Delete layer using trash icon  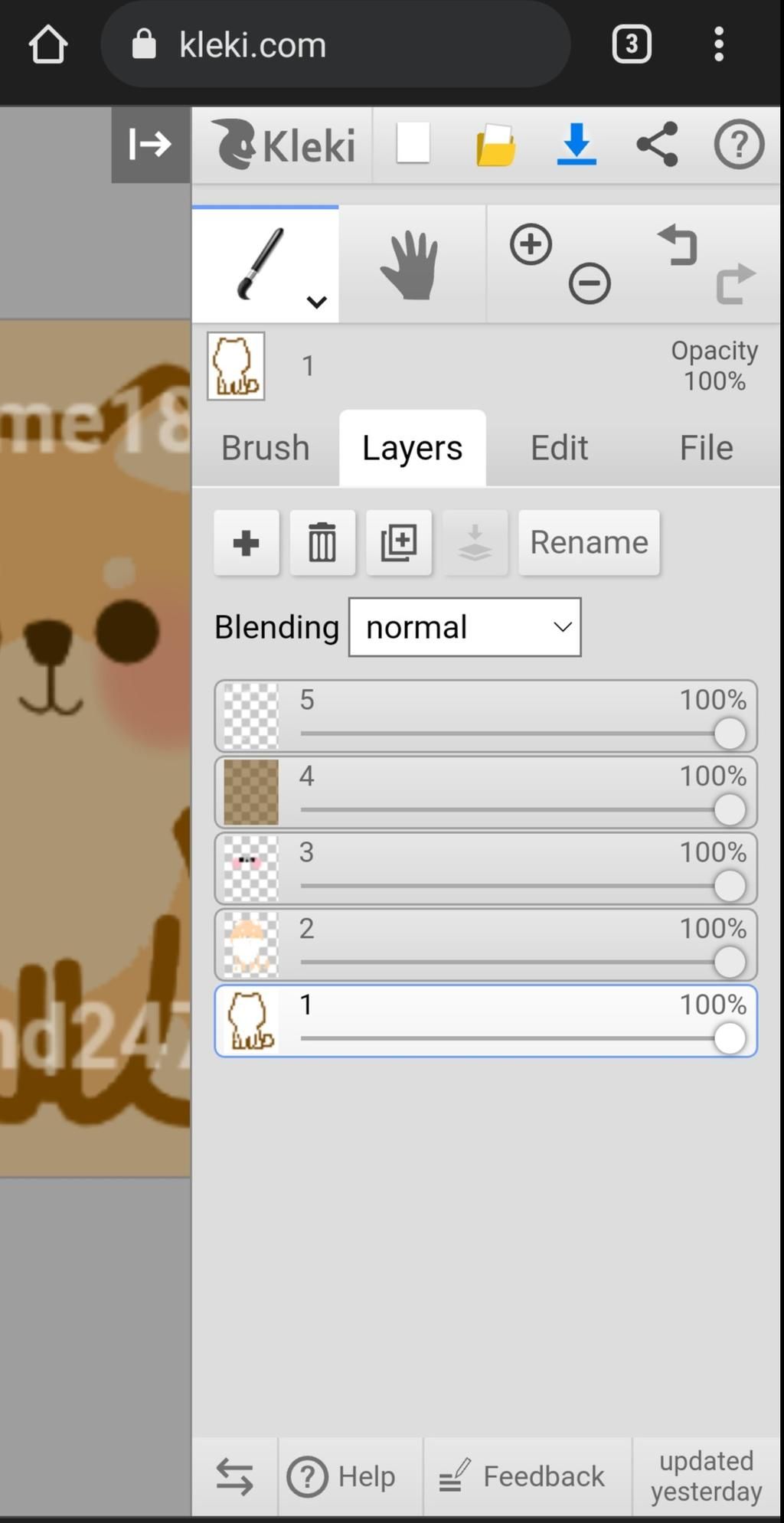pyautogui.click(x=322, y=543)
